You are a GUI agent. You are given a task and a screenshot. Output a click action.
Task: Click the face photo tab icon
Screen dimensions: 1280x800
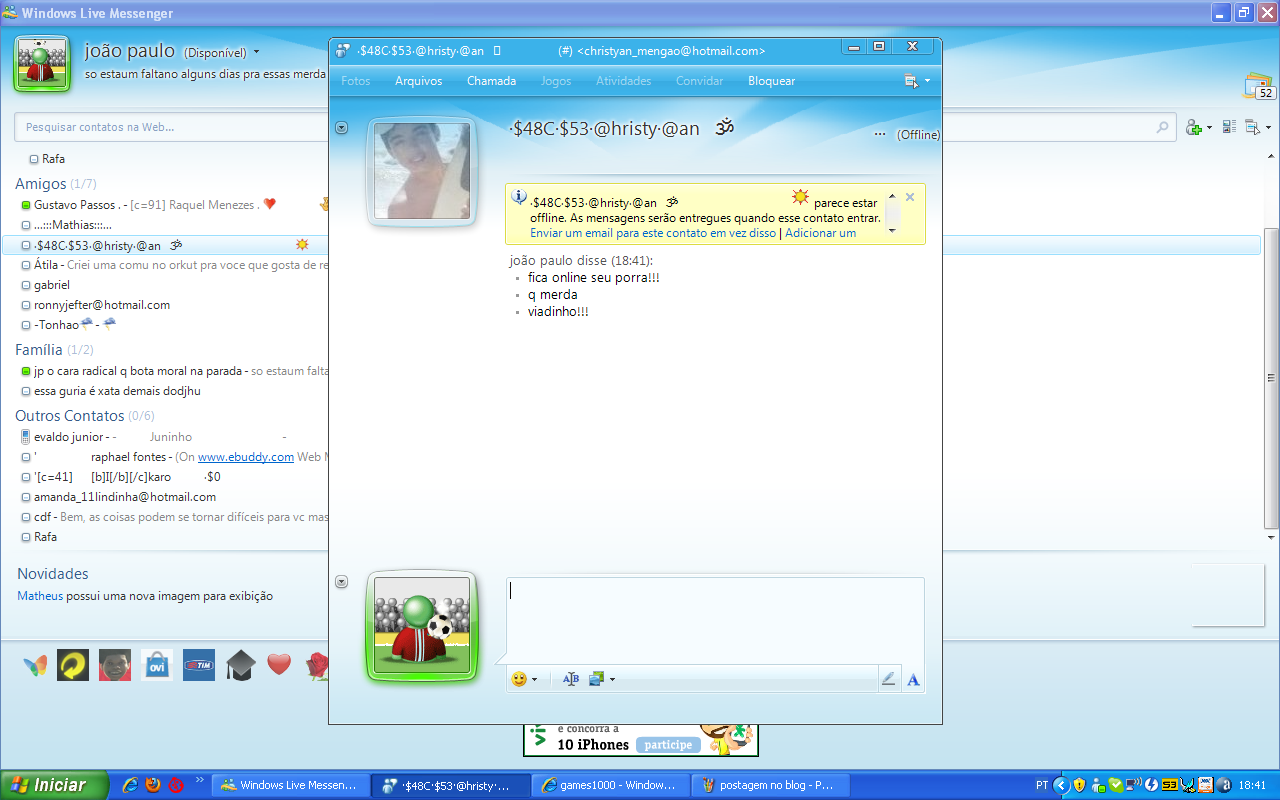pyautogui.click(x=115, y=666)
